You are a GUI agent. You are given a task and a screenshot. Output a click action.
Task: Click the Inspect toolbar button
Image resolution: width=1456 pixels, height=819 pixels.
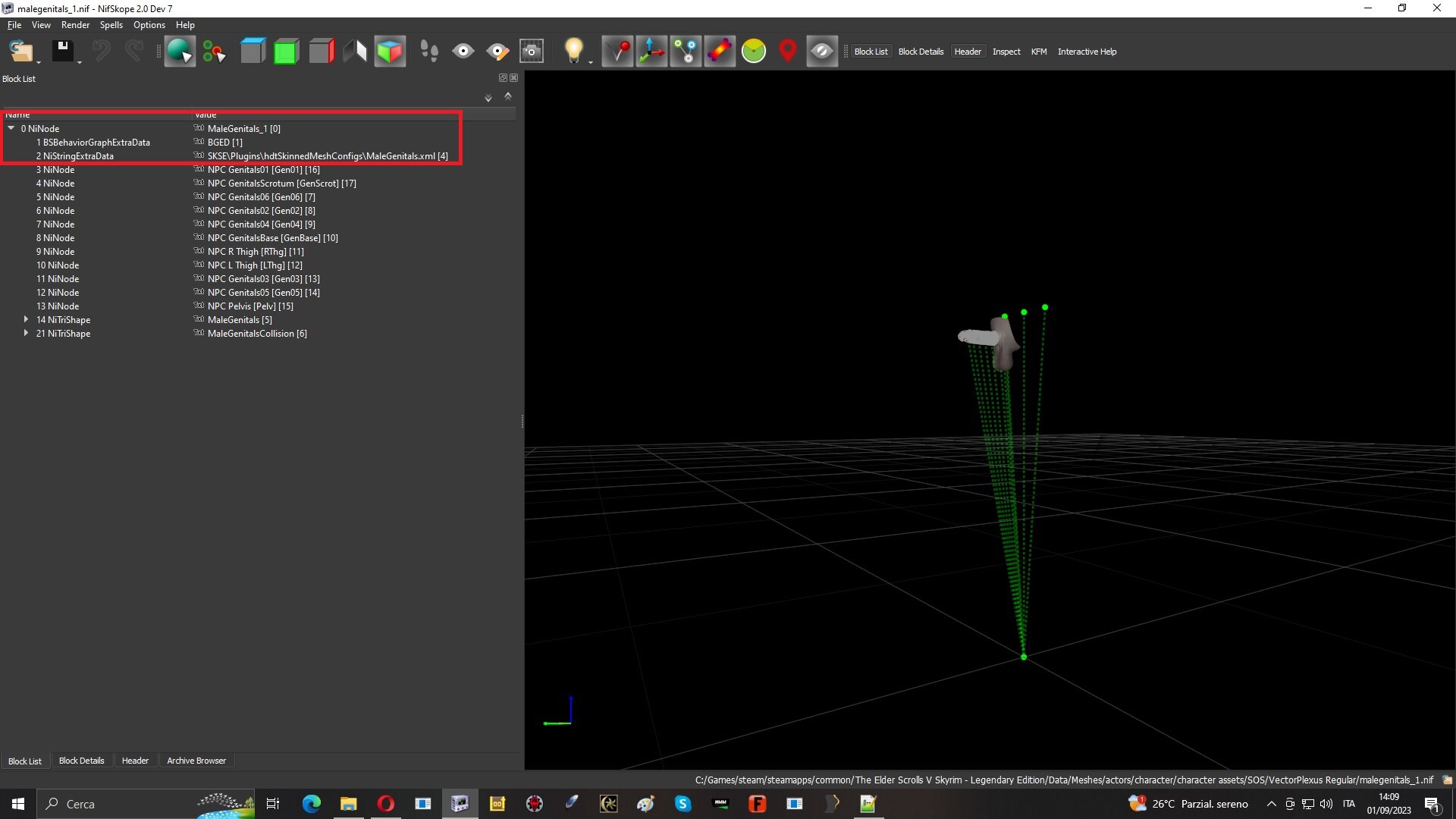click(1006, 52)
